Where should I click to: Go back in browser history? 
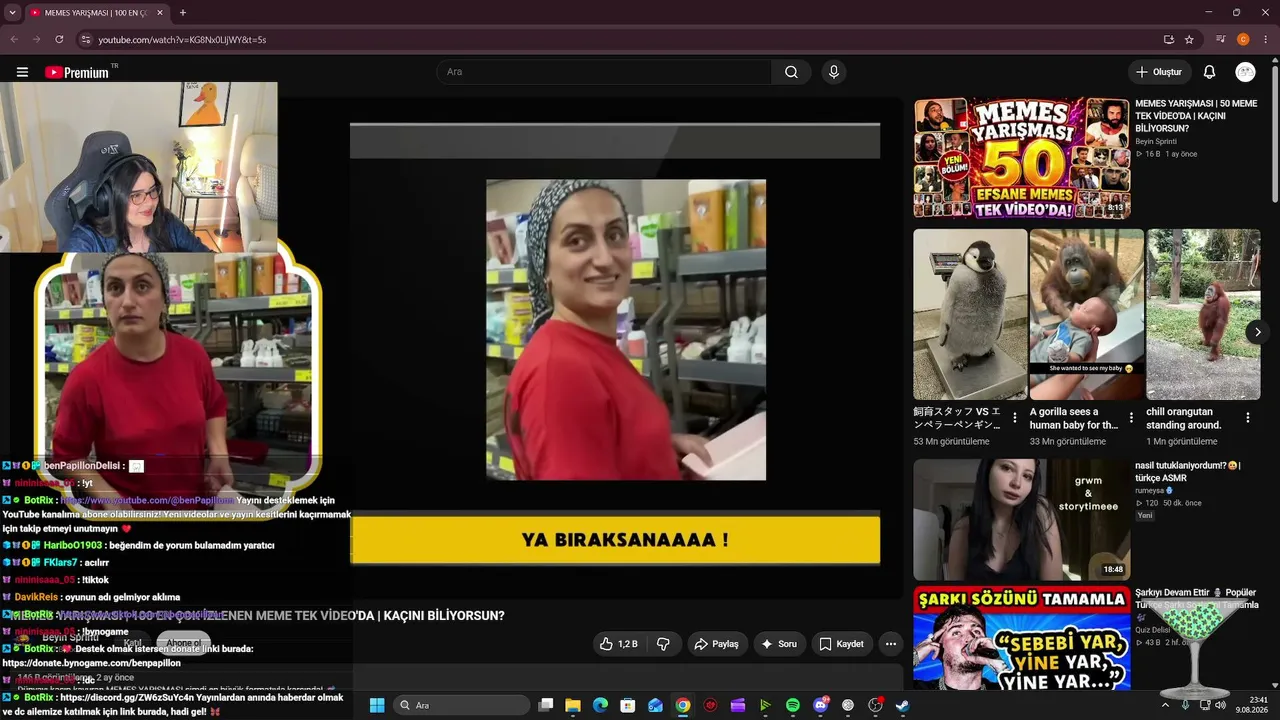pyautogui.click(x=14, y=40)
